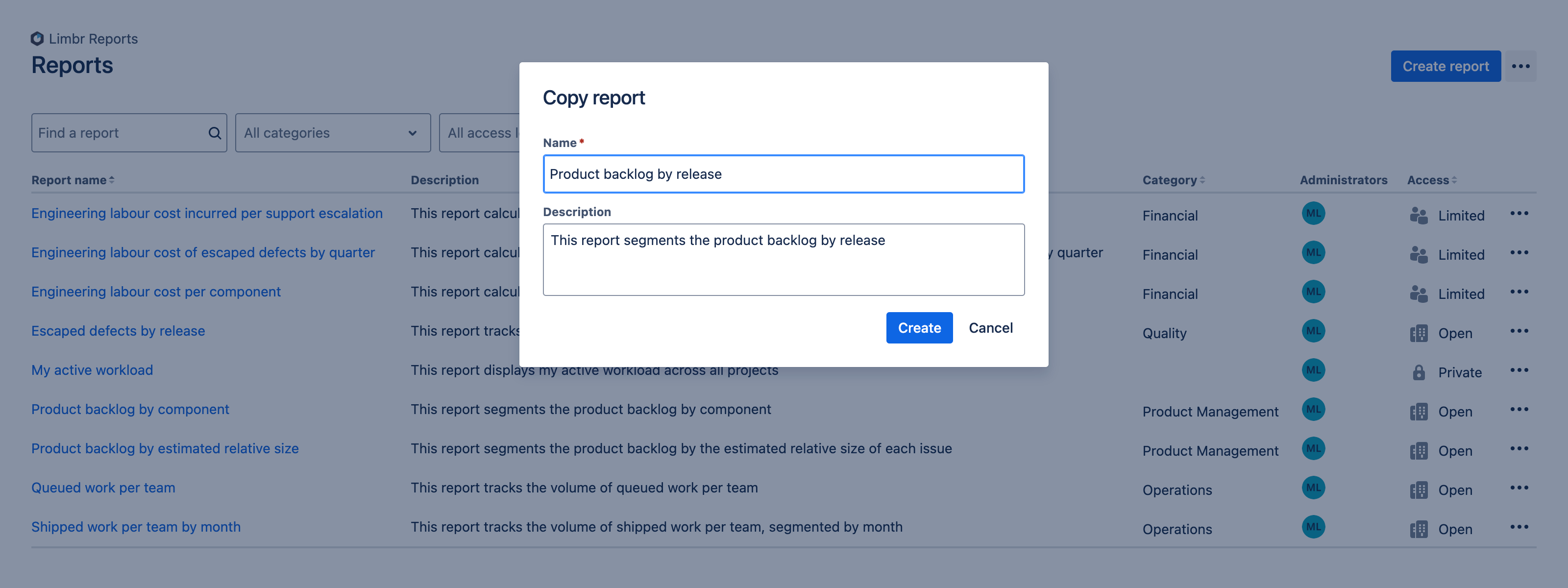Click the Description column header
Viewport: 1568px width, 588px height.
point(444,180)
